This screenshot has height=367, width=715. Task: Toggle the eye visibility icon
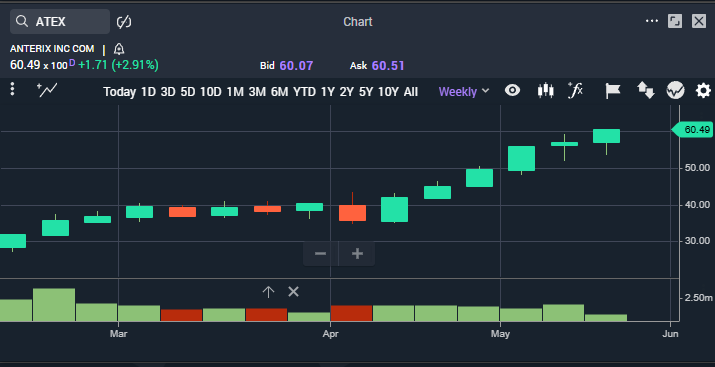(513, 90)
